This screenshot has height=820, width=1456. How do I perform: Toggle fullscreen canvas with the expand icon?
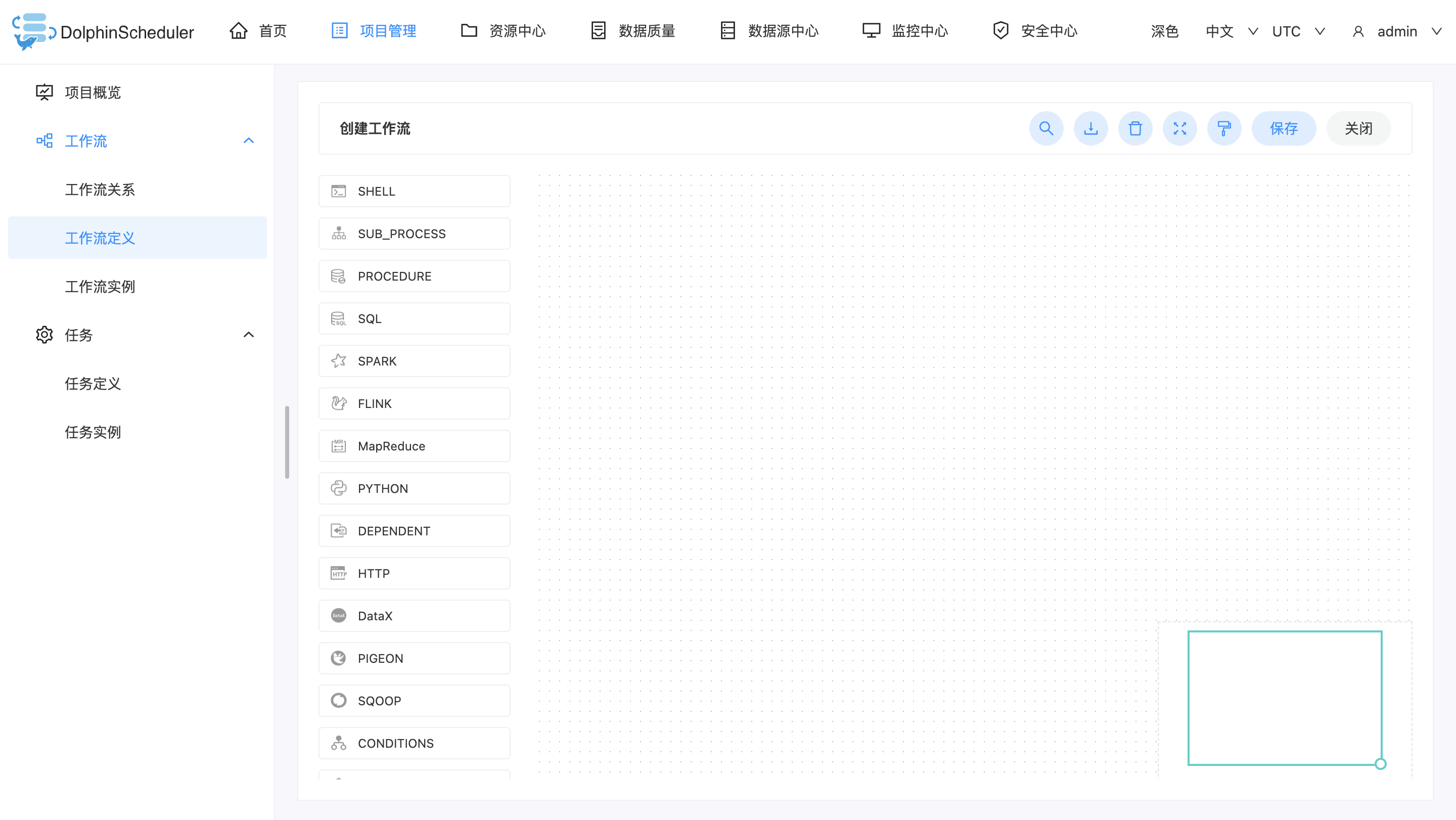click(1179, 128)
